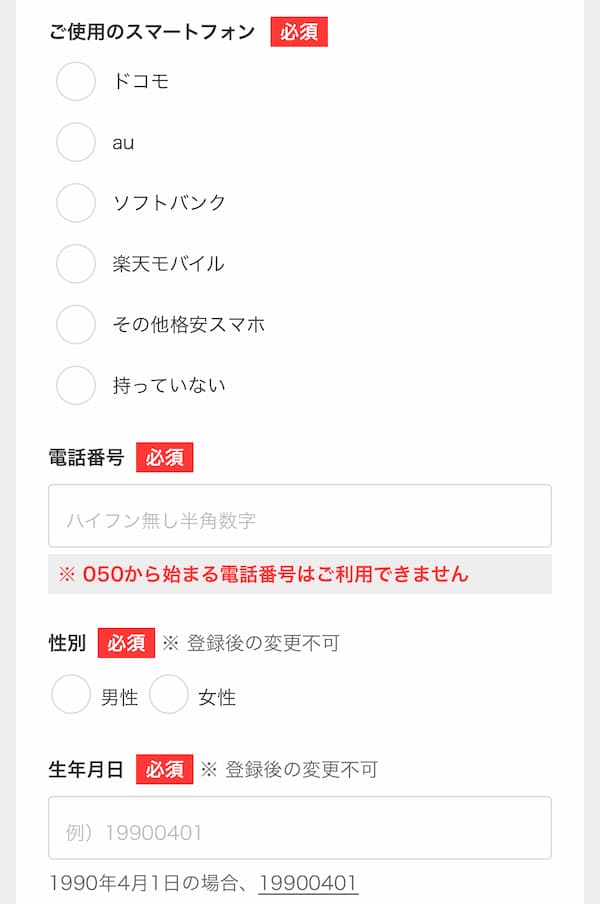
Task: Click the 持っていない label text
Action: (169, 385)
